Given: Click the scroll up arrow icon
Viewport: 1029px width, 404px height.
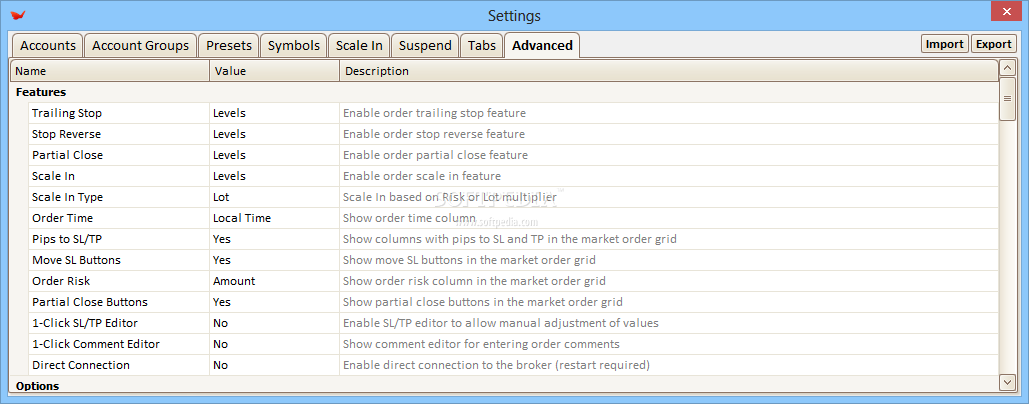Looking at the screenshot, I should click(1007, 68).
